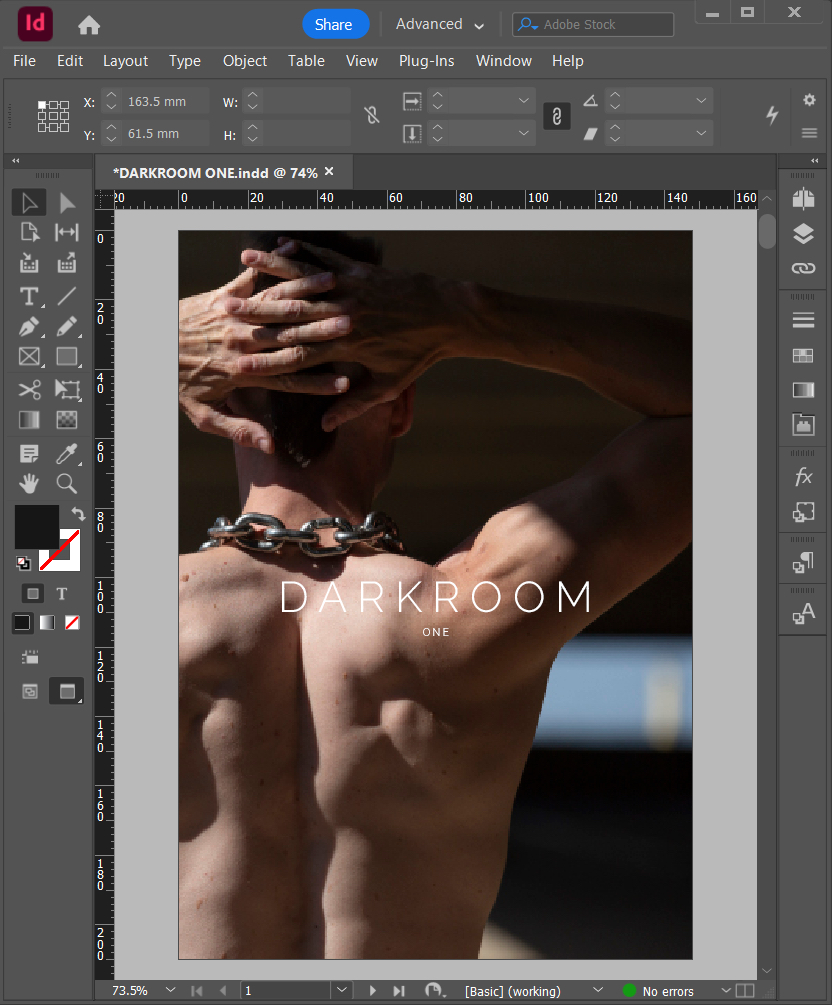The image size is (832, 1005).
Task: Select the Pen tool
Action: [x=29, y=326]
